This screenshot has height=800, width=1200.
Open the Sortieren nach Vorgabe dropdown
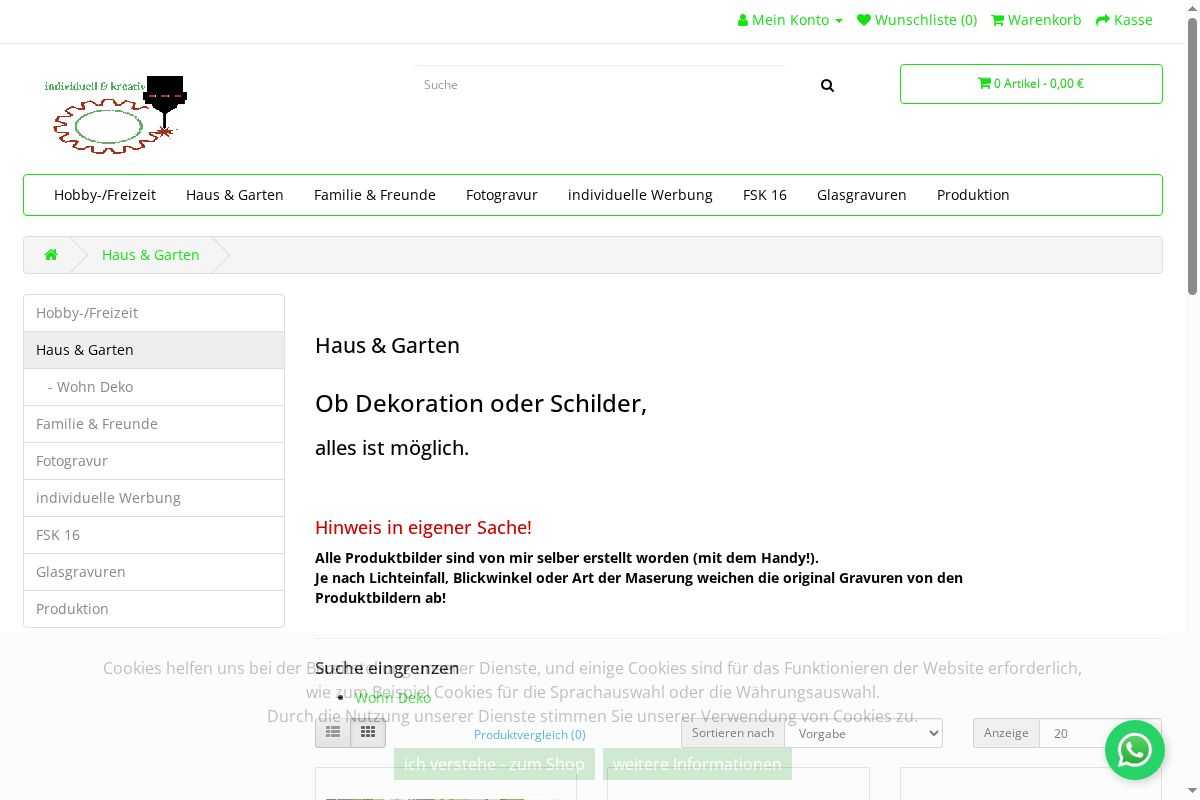coord(863,733)
